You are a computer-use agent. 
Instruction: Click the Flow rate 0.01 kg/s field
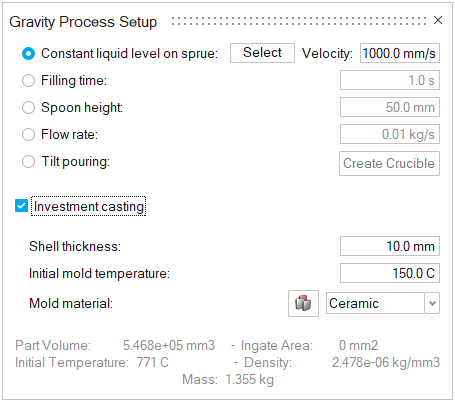coord(390,134)
